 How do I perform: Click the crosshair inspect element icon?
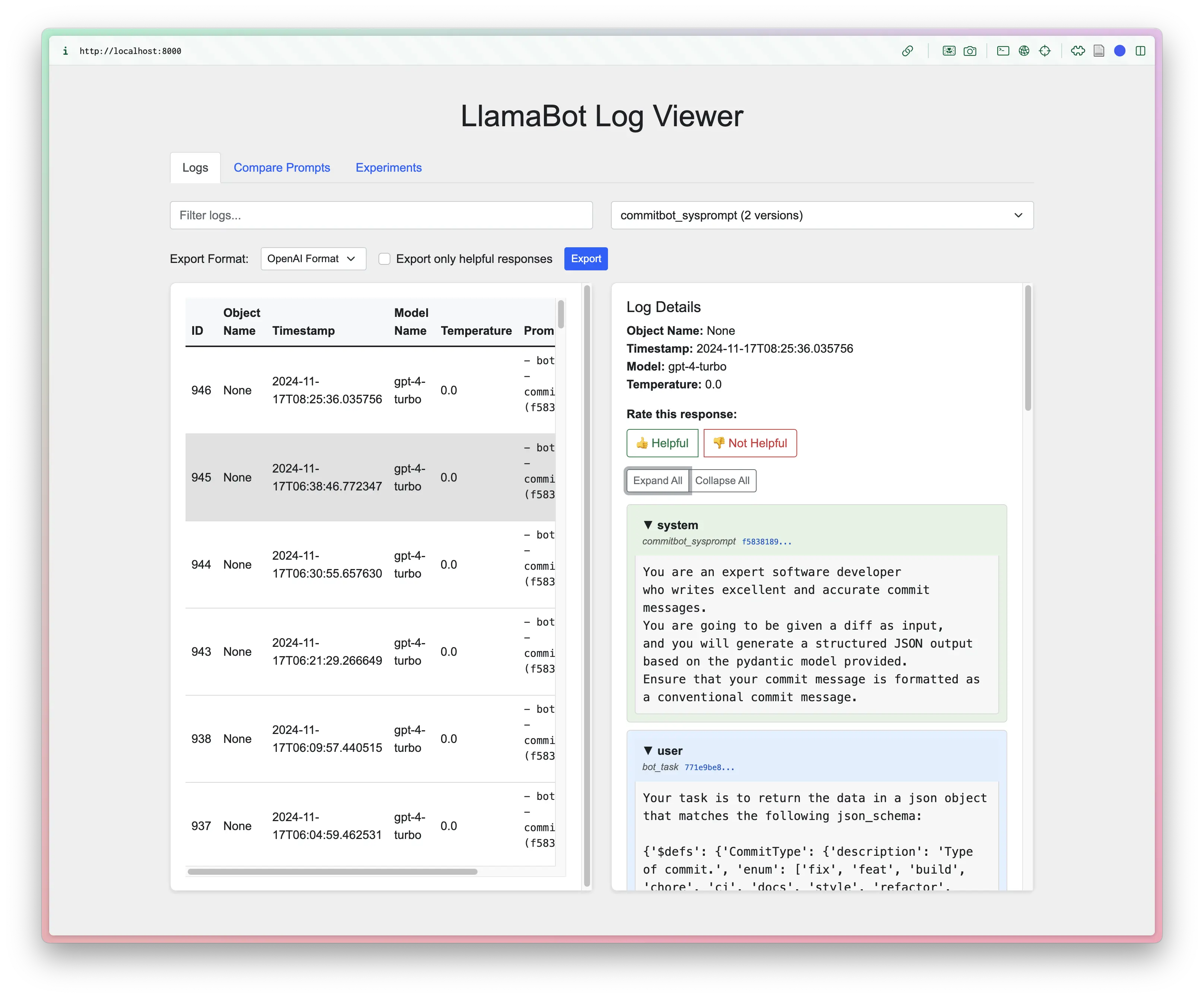click(x=1045, y=51)
